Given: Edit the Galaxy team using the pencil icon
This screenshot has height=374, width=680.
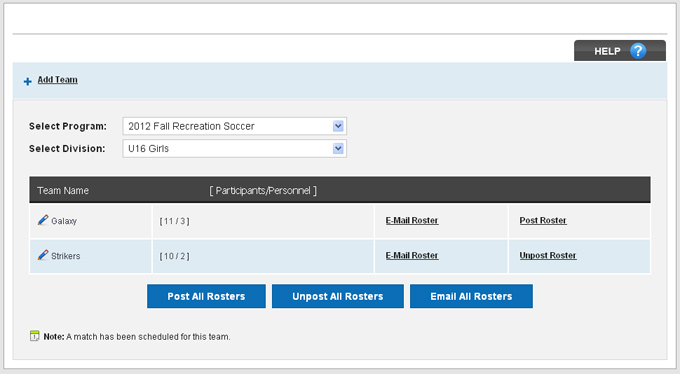Looking at the screenshot, I should point(43,220).
